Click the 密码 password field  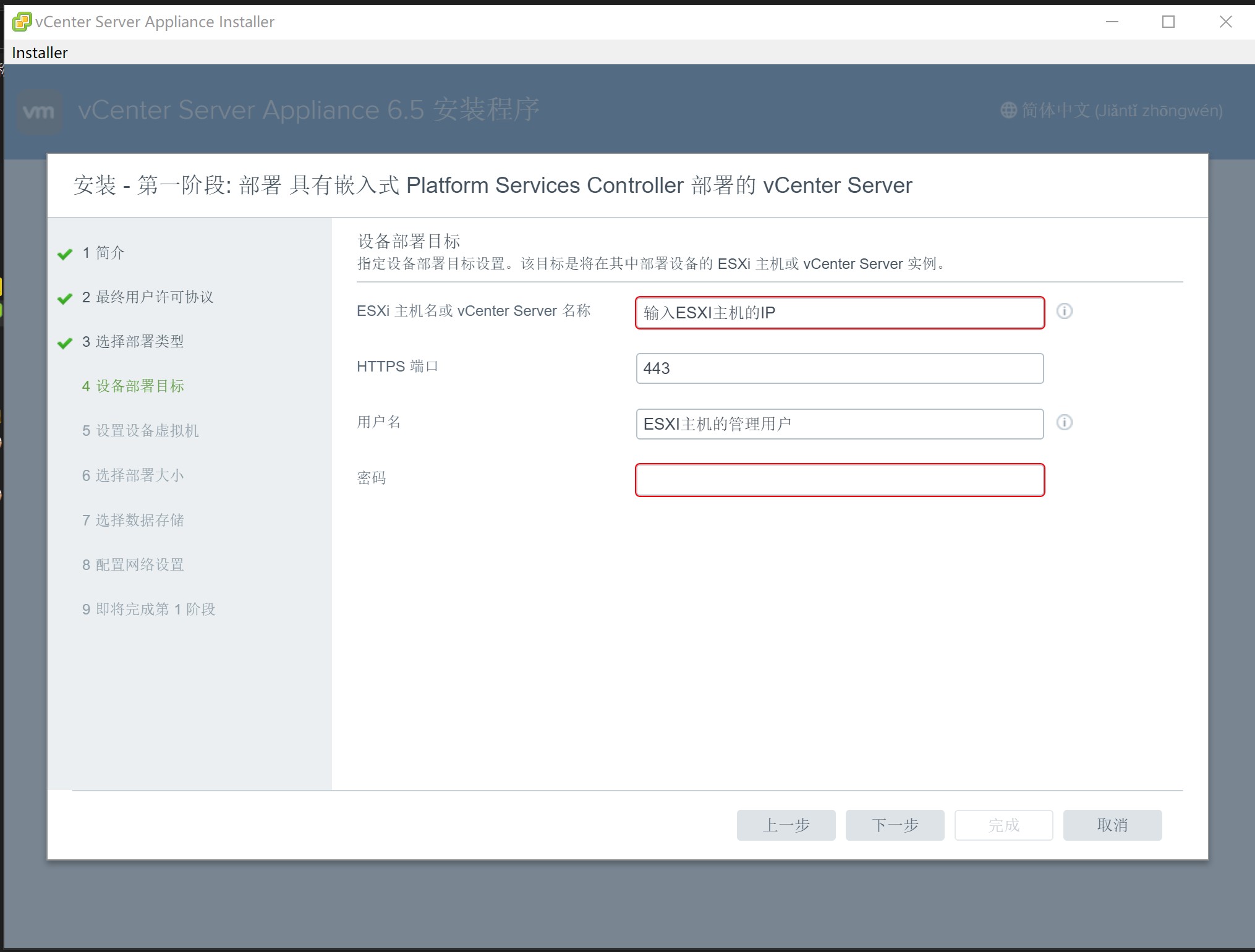[x=840, y=480]
